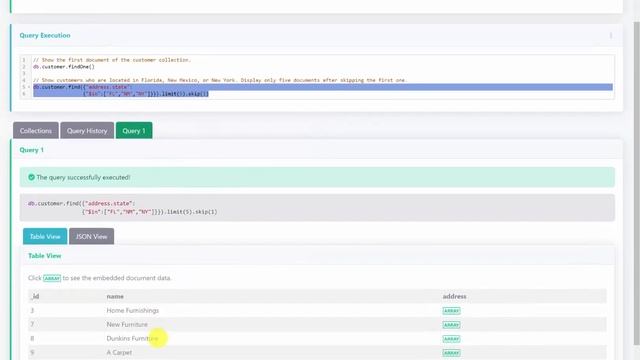Click the page vertical scrollbar

click(x=636, y=184)
